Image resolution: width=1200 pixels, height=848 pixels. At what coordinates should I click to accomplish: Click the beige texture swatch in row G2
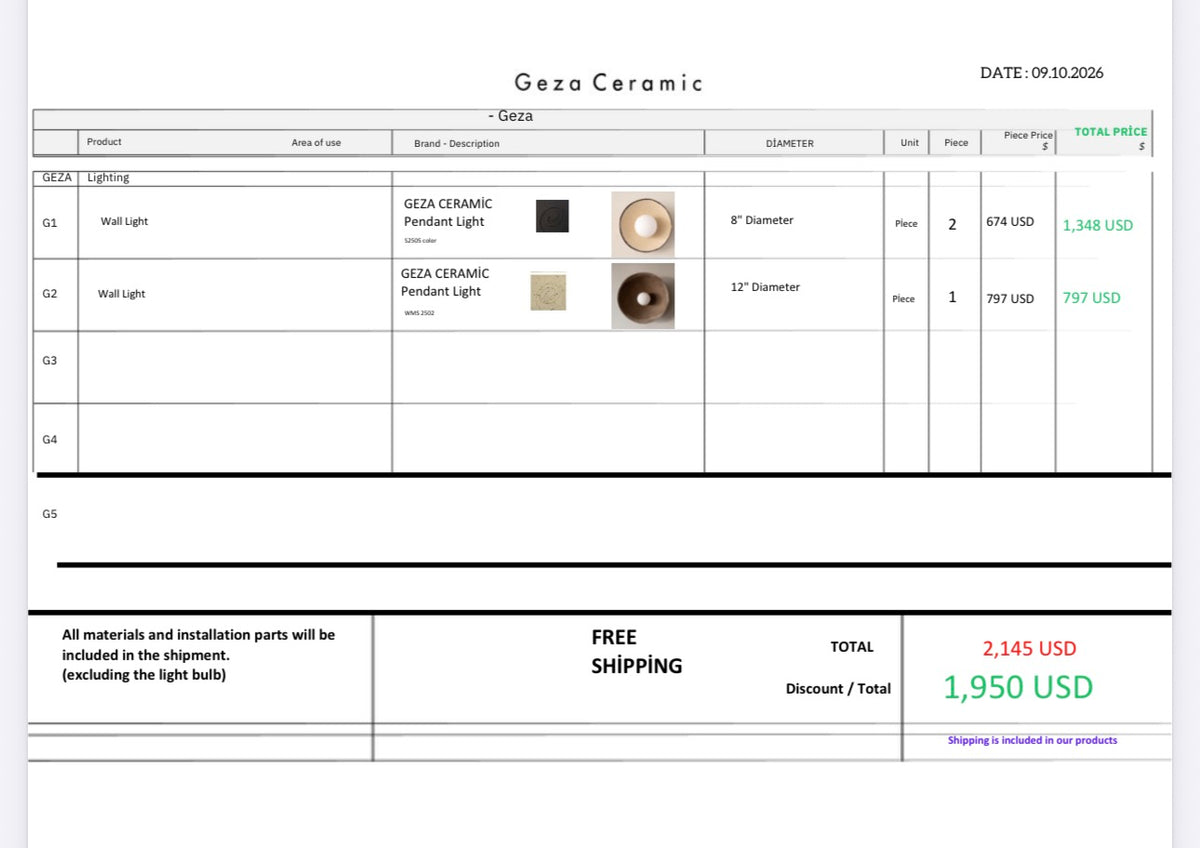point(549,291)
